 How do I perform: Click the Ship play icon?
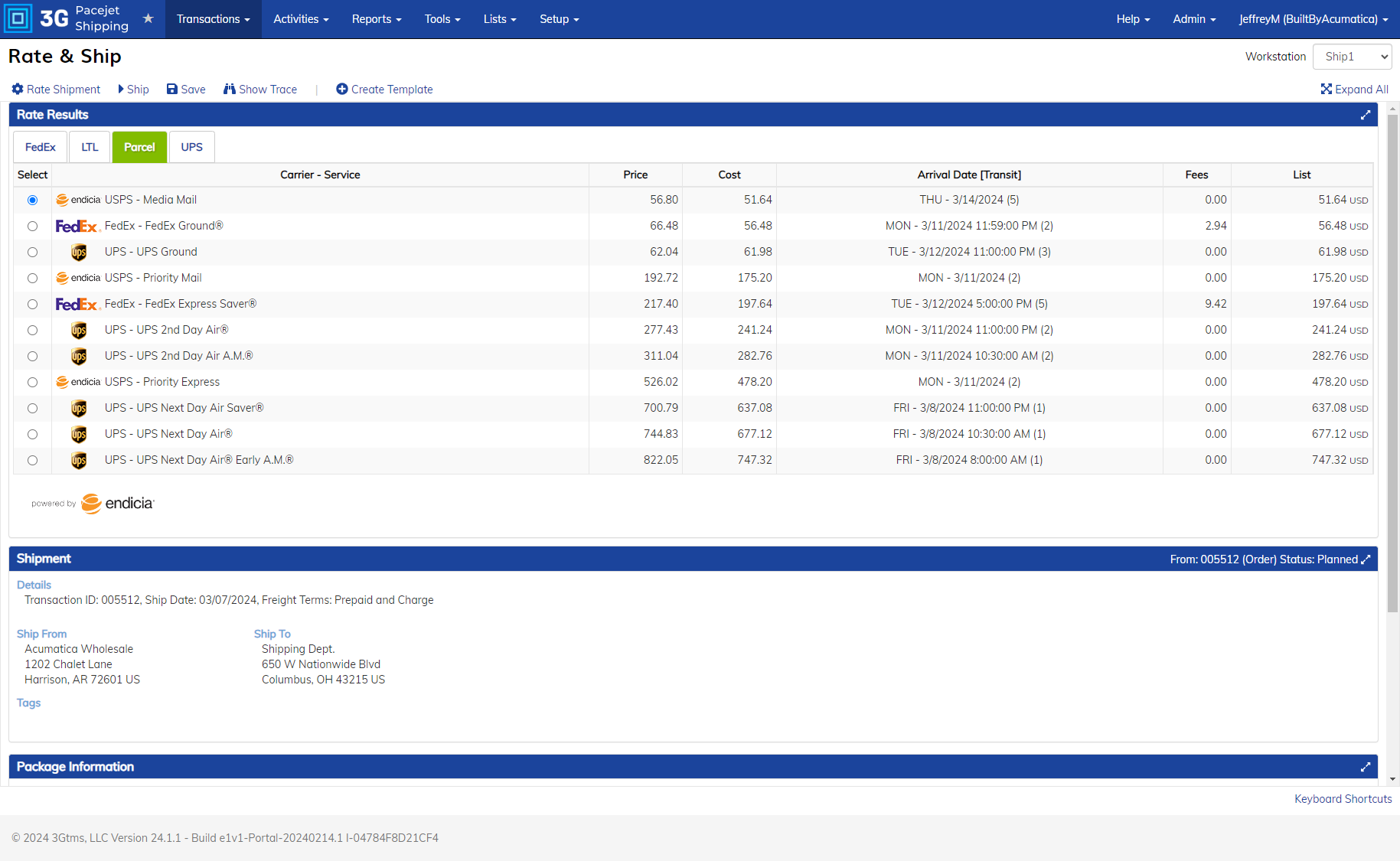click(x=121, y=89)
